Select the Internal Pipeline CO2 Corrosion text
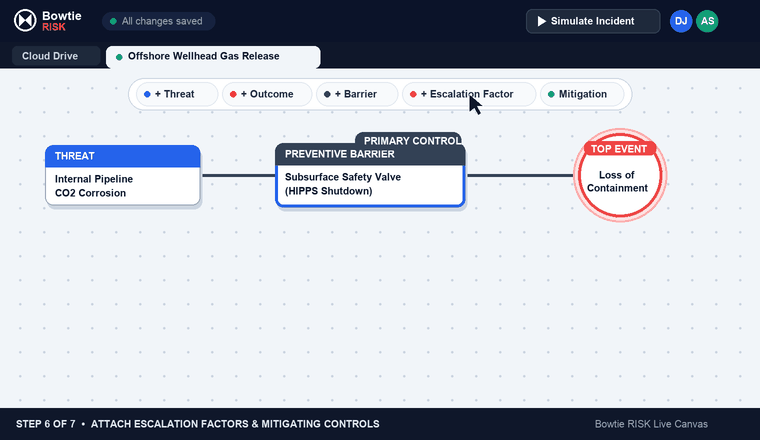This screenshot has width=760, height=440. click(x=94, y=186)
